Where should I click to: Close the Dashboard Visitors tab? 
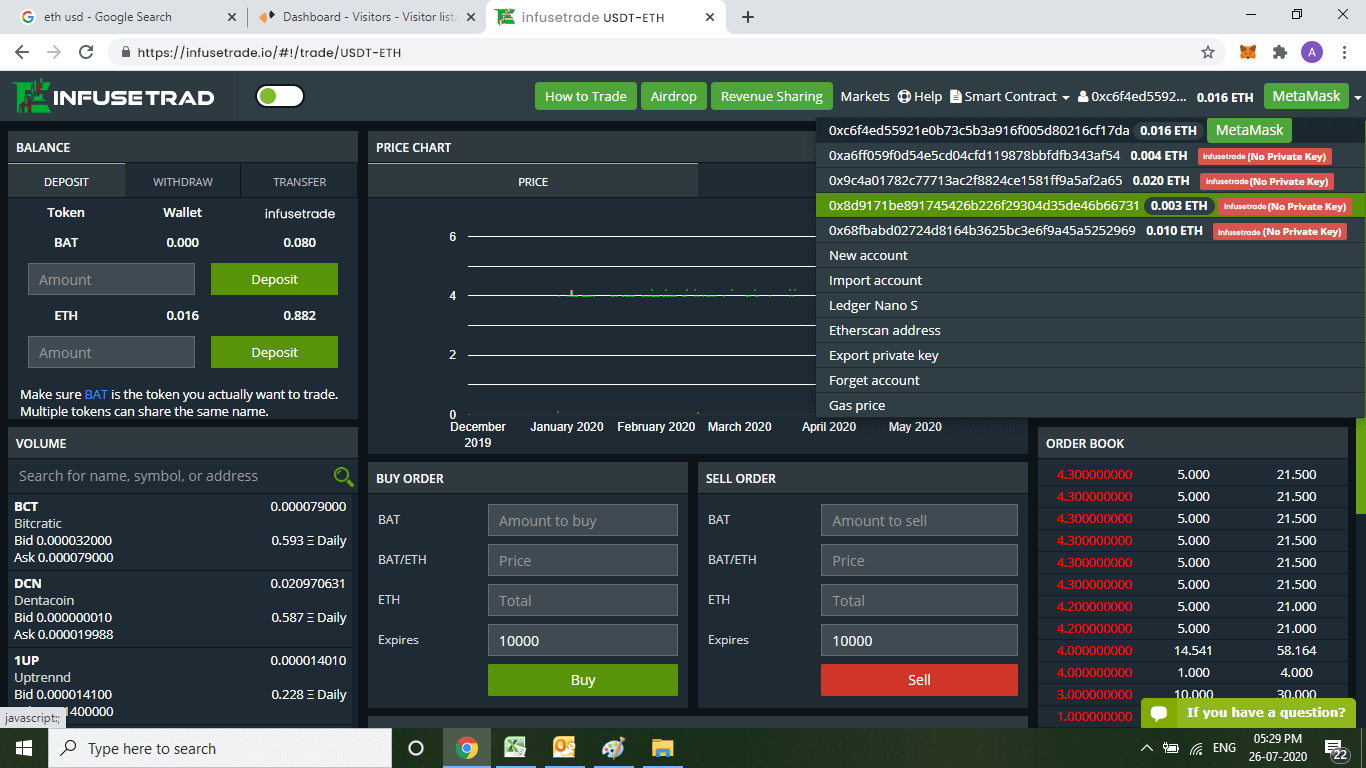472,17
